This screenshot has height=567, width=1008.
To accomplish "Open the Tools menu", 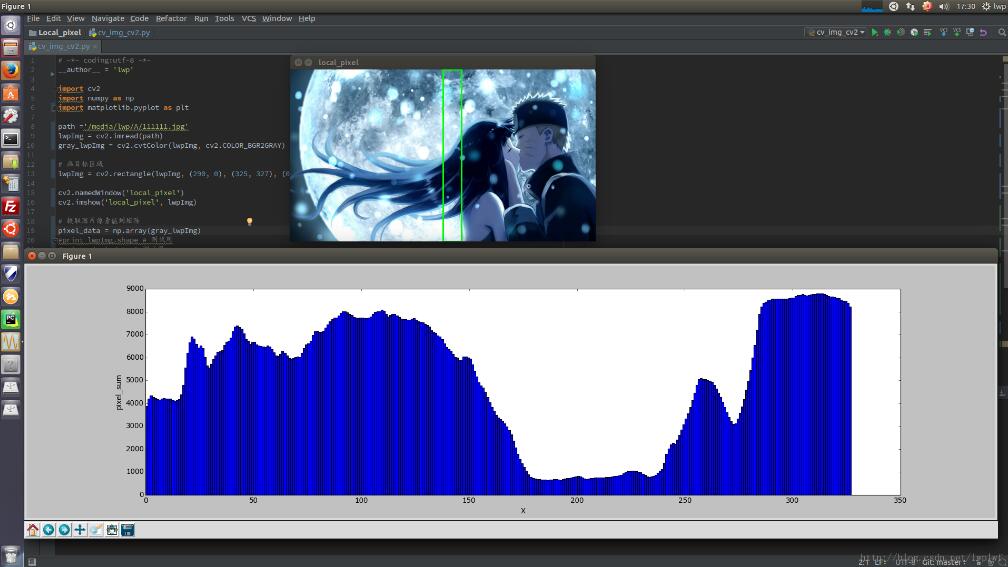I will tap(224, 19).
